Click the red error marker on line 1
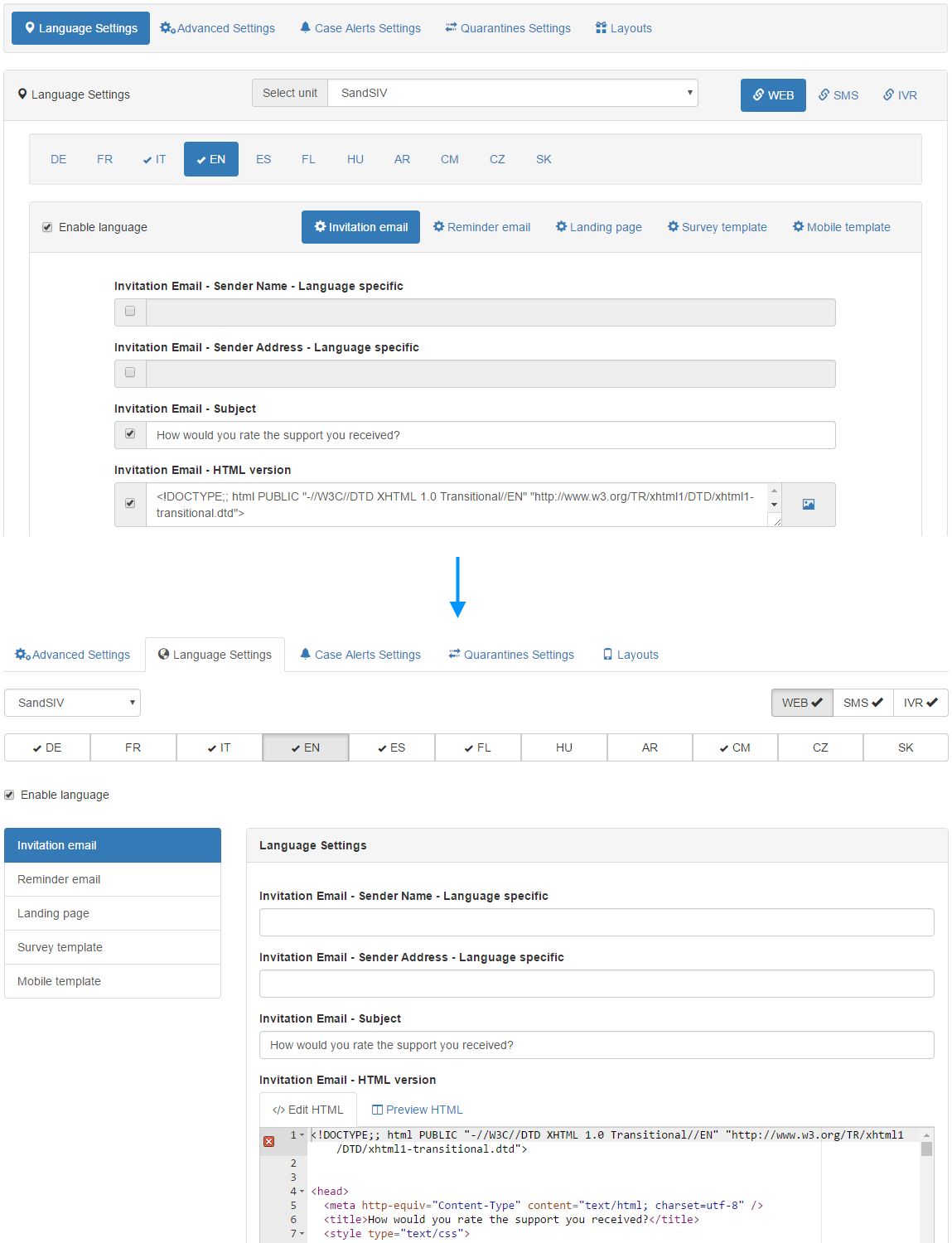Screen dimensions: 952x1243 tap(269, 1141)
